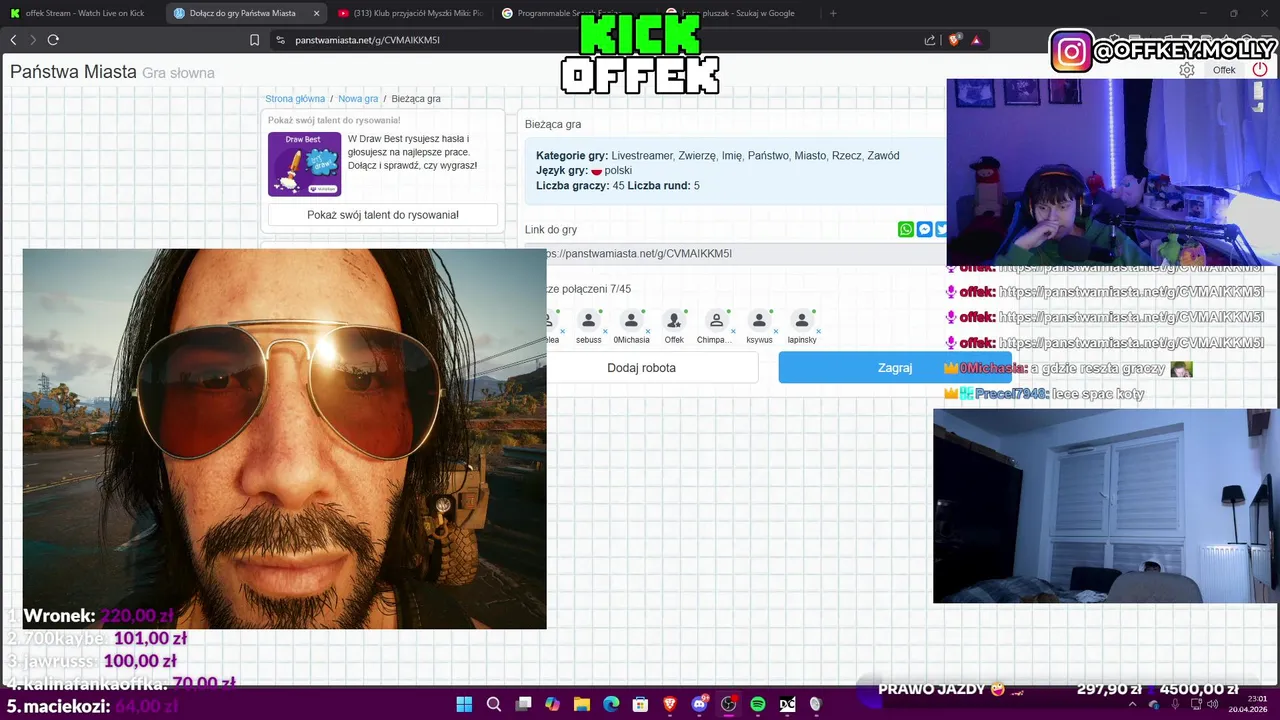The image size is (1280, 720).
Task: Follow the Nowa gra breadcrumb link
Action: pyautogui.click(x=358, y=99)
